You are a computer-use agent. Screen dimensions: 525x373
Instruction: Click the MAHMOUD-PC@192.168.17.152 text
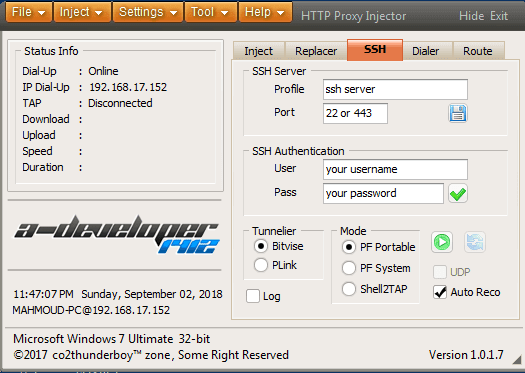[91, 310]
